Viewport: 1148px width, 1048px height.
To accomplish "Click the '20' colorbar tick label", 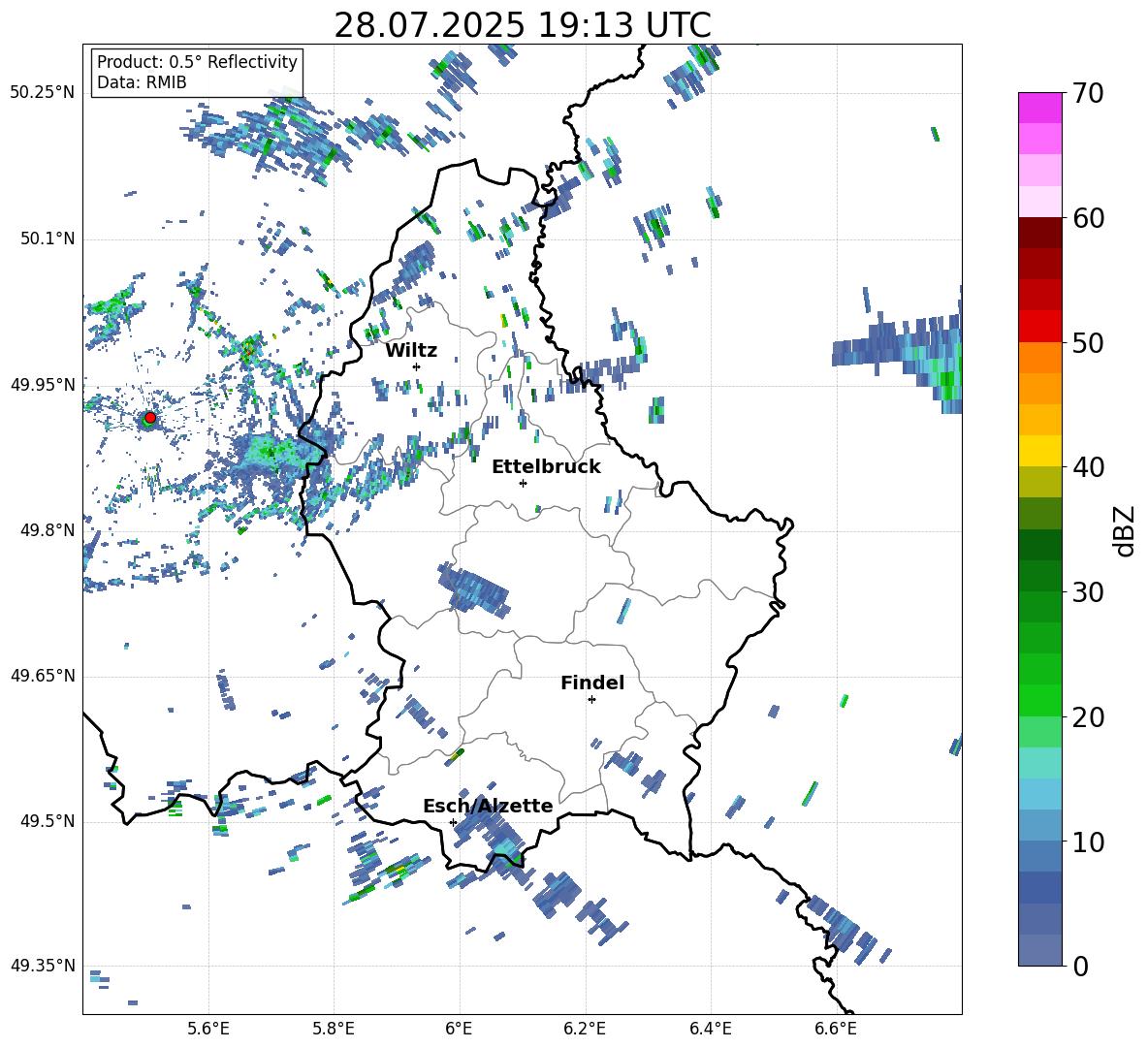I will pyautogui.click(x=1087, y=717).
